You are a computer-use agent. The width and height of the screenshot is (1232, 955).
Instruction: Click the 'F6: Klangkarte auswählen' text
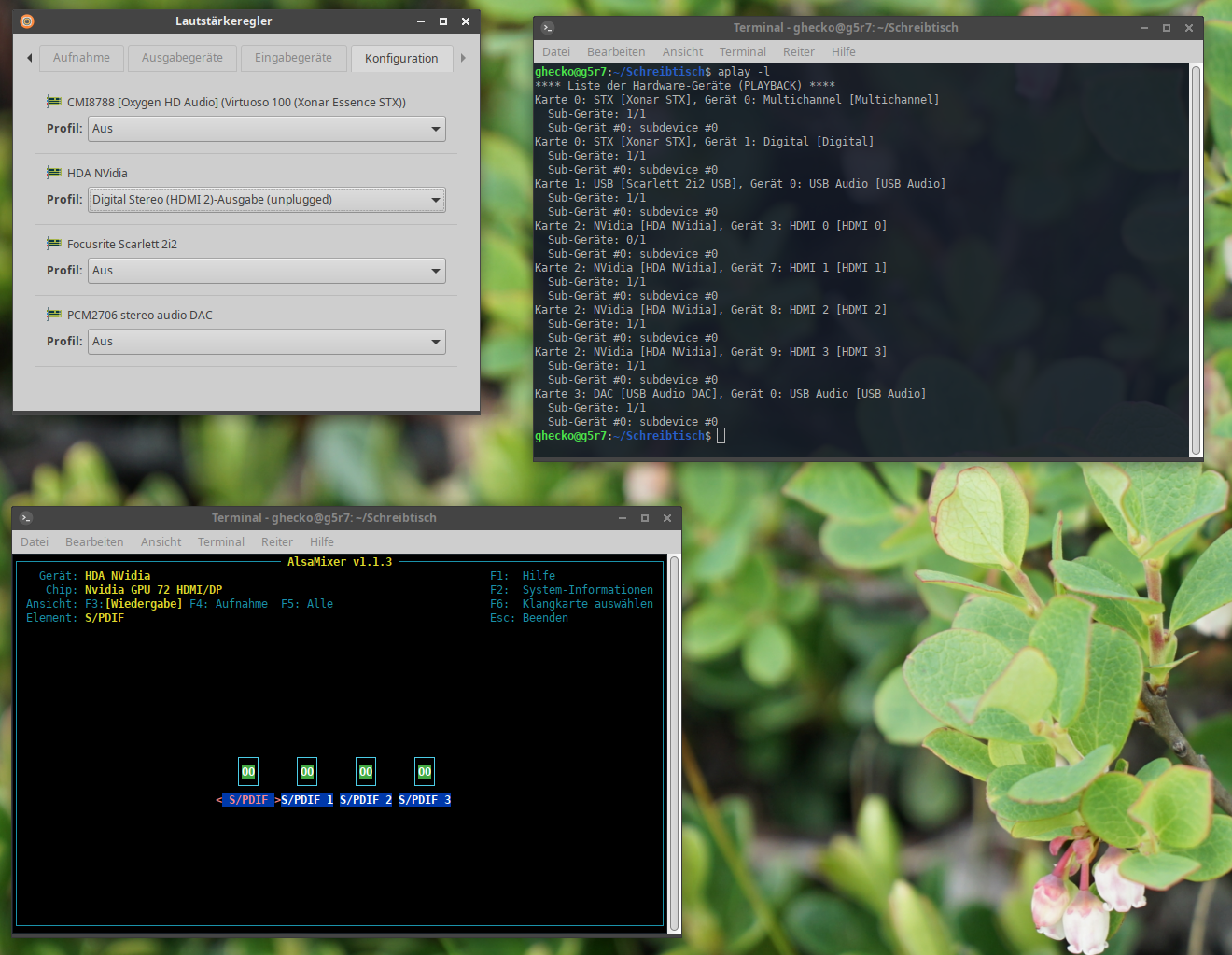[571, 604]
